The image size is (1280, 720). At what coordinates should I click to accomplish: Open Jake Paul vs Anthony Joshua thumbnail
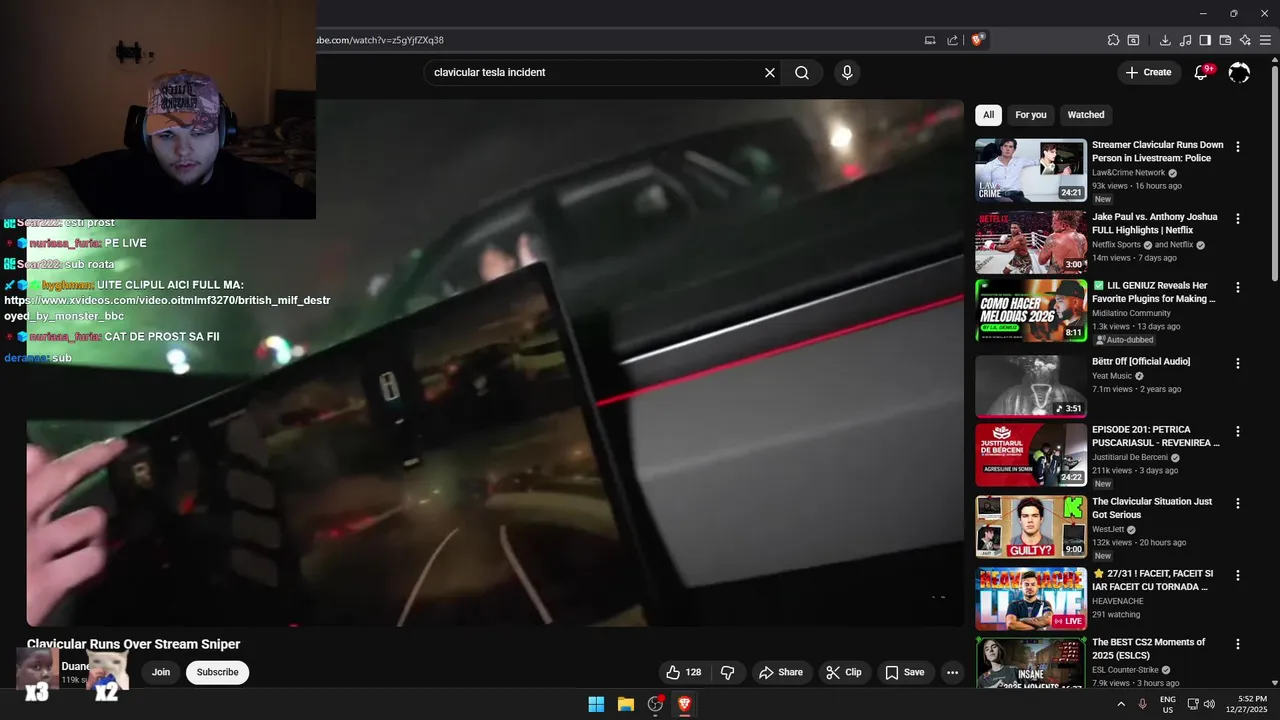(1031, 242)
